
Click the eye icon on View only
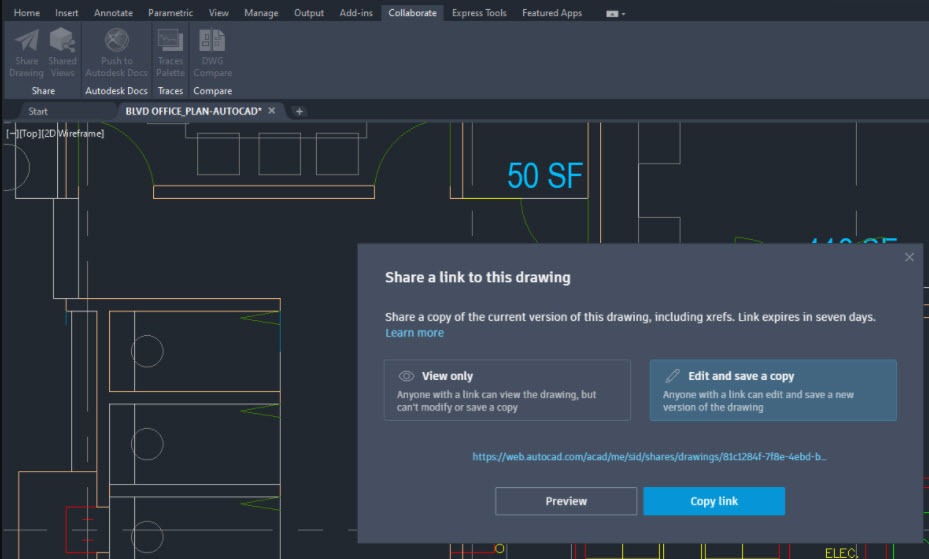[x=406, y=376]
